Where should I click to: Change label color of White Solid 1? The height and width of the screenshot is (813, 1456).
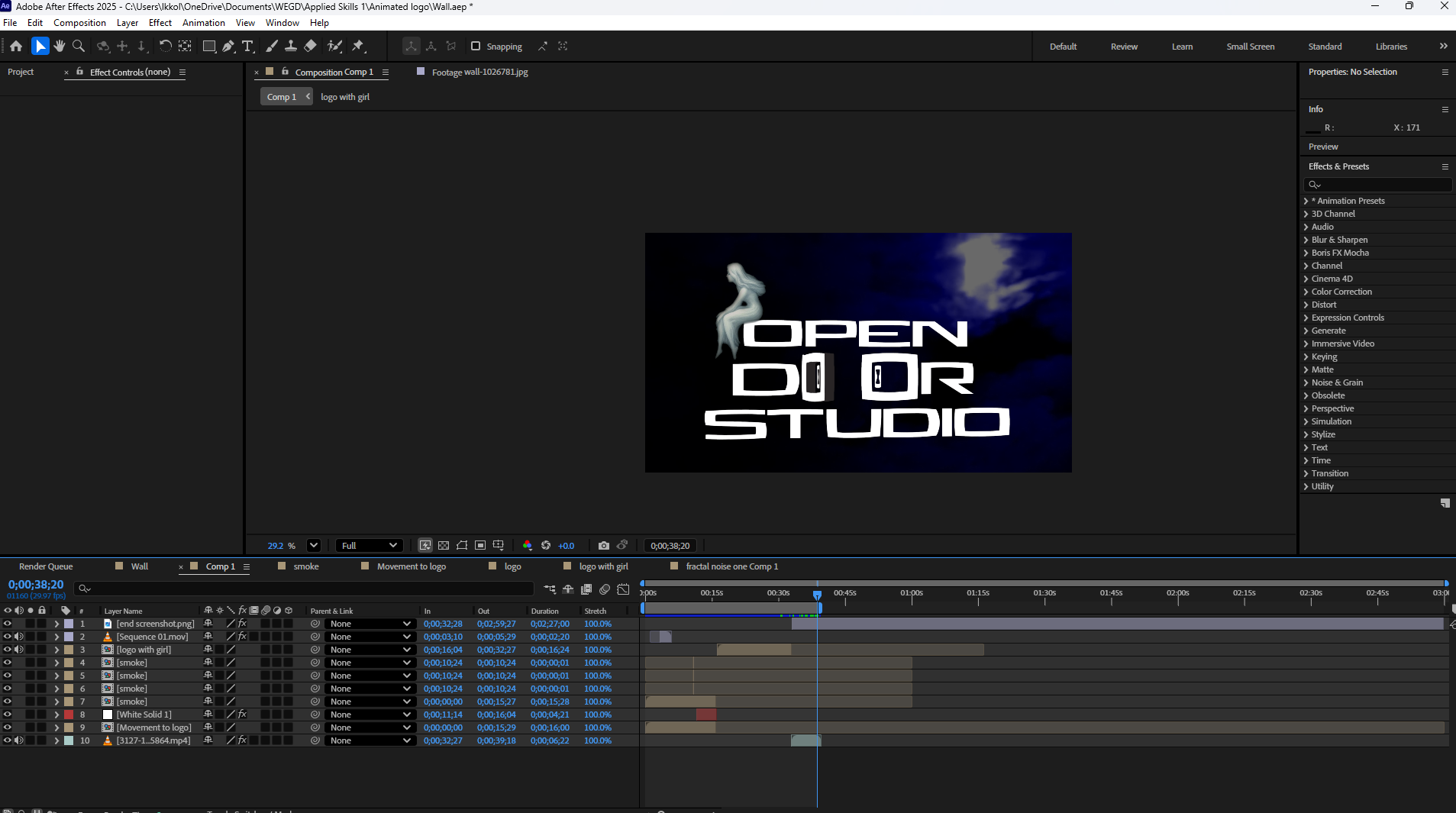coord(69,715)
